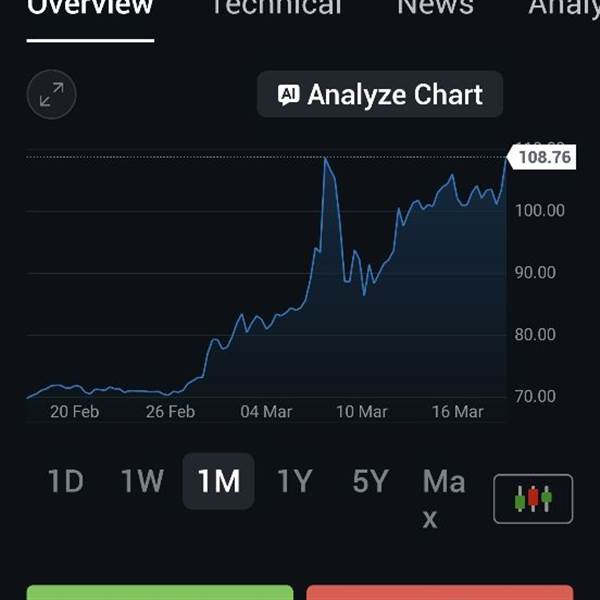Click the chart peak near 10 Mar
This screenshot has height=600, width=600.
coord(326,159)
